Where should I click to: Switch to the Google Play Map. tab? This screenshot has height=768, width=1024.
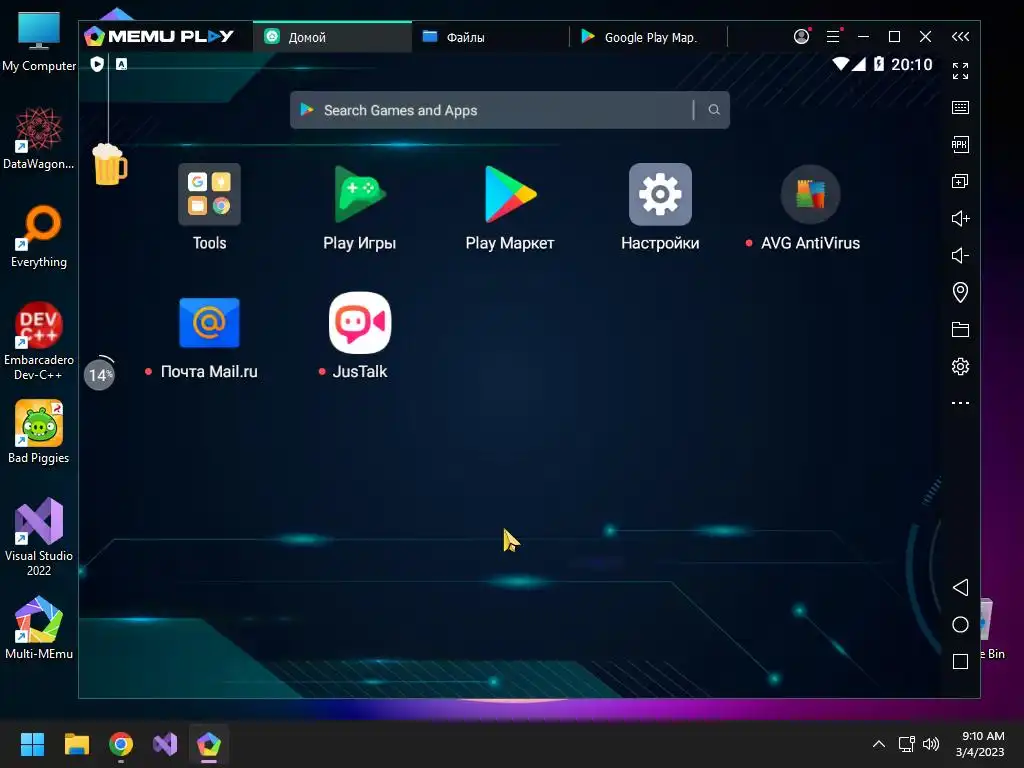click(648, 37)
